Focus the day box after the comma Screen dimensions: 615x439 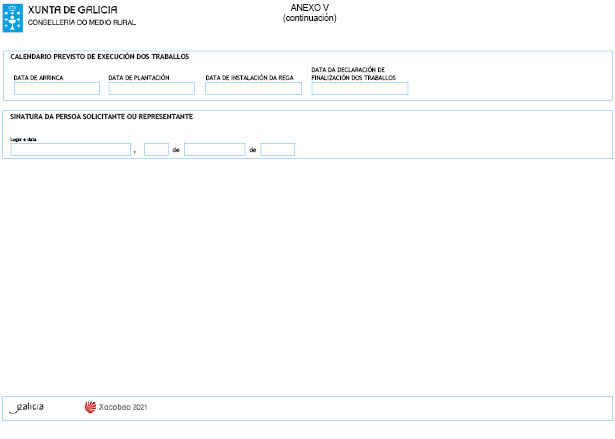click(x=156, y=150)
